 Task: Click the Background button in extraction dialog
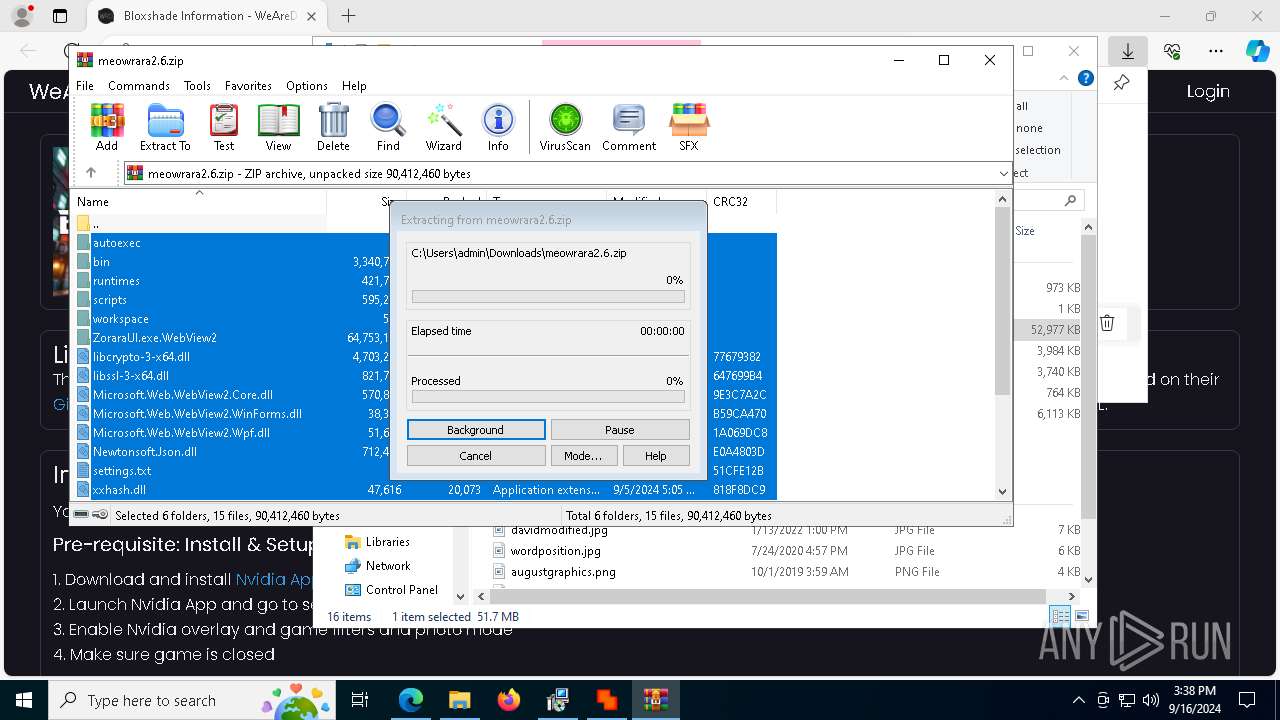[476, 430]
